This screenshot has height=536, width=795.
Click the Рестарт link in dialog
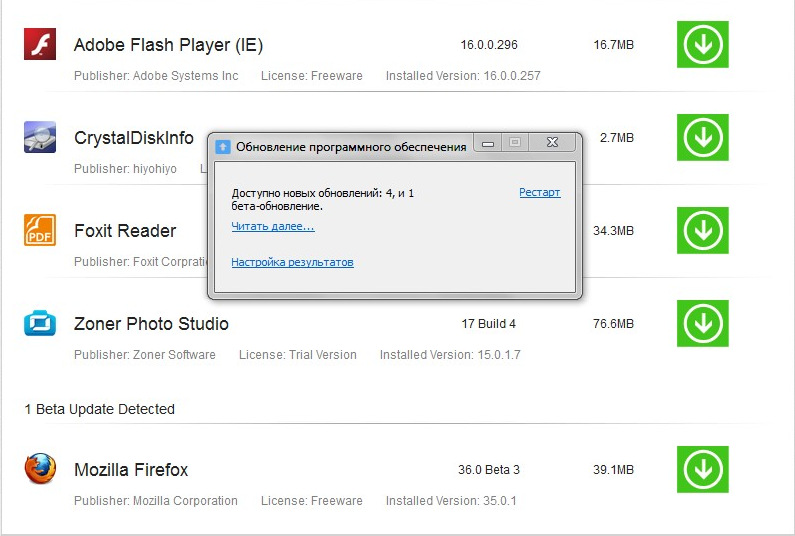click(539, 192)
